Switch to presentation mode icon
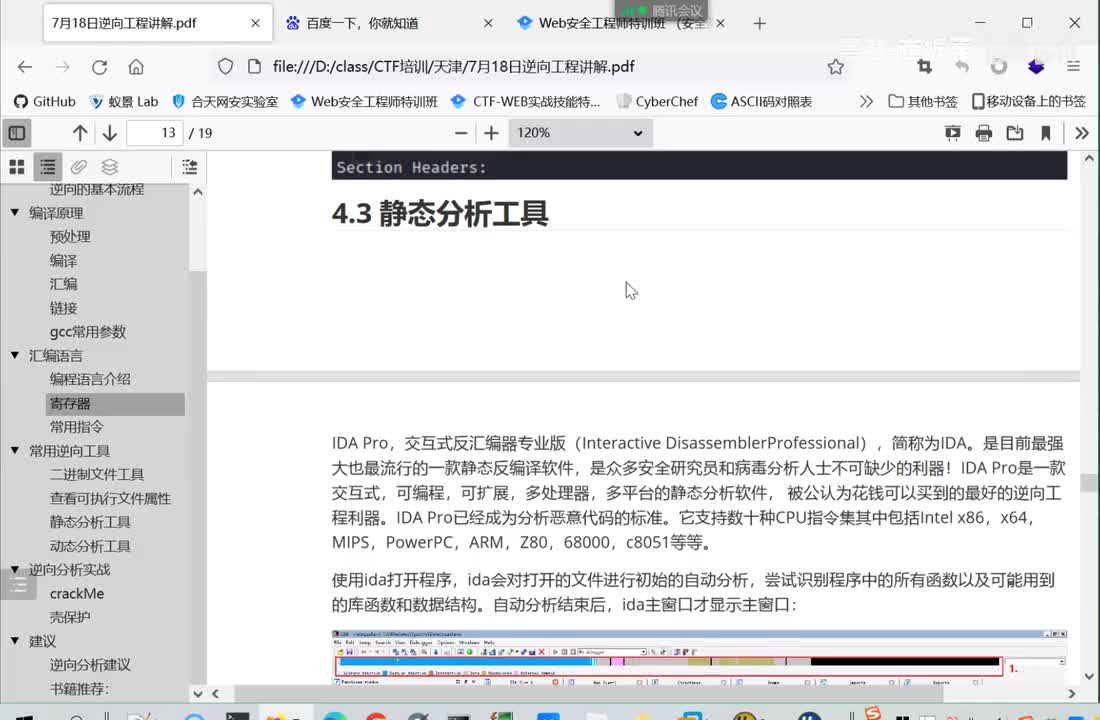The width and height of the screenshot is (1100, 720). click(952, 133)
